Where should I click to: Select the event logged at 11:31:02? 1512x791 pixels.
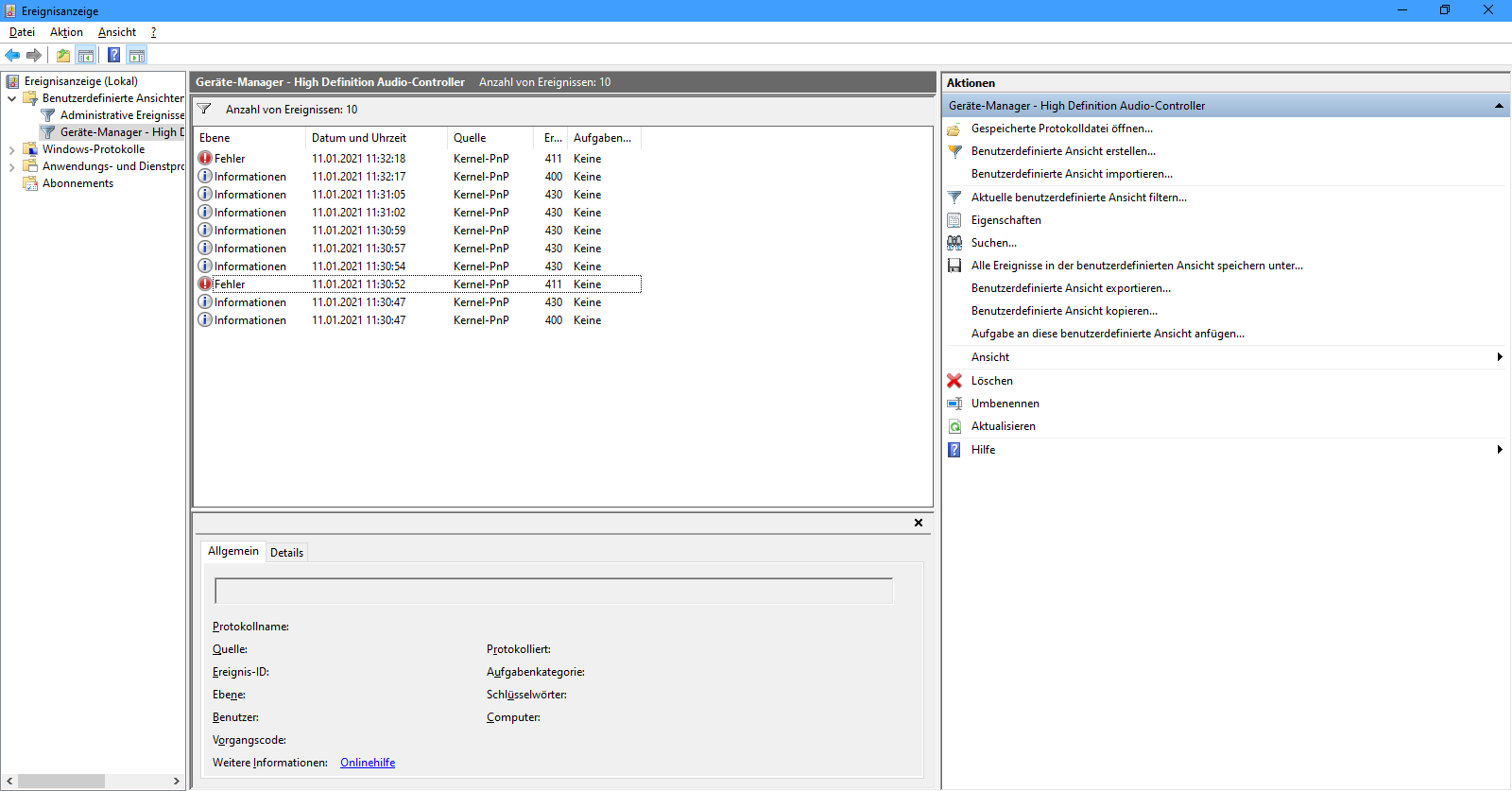point(418,213)
